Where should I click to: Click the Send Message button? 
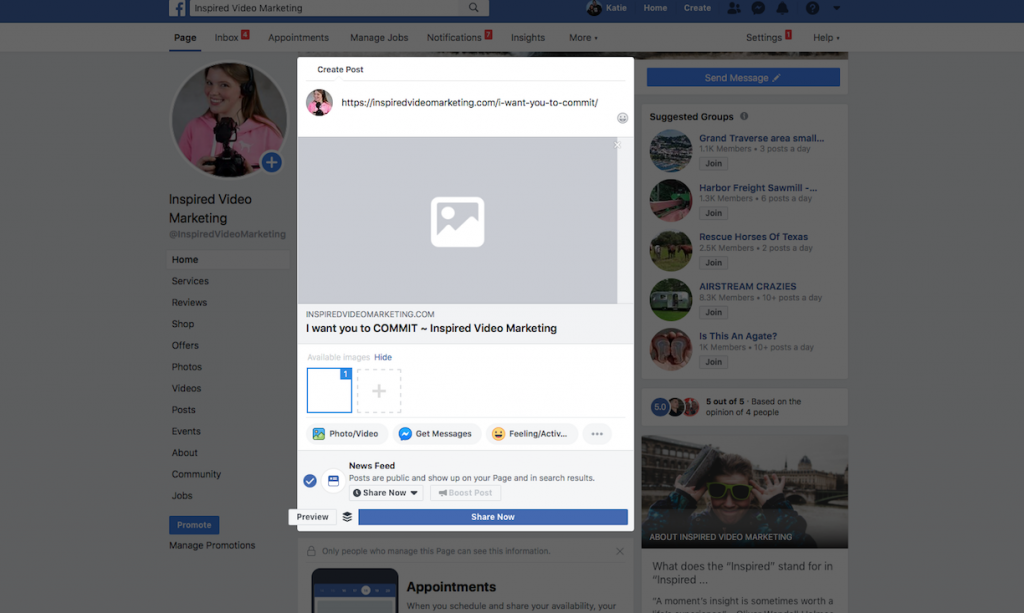click(x=743, y=78)
